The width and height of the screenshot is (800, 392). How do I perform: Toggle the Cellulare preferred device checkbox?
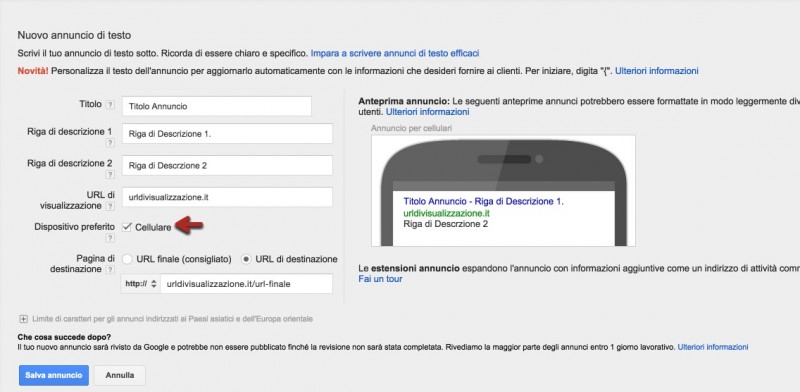127,227
